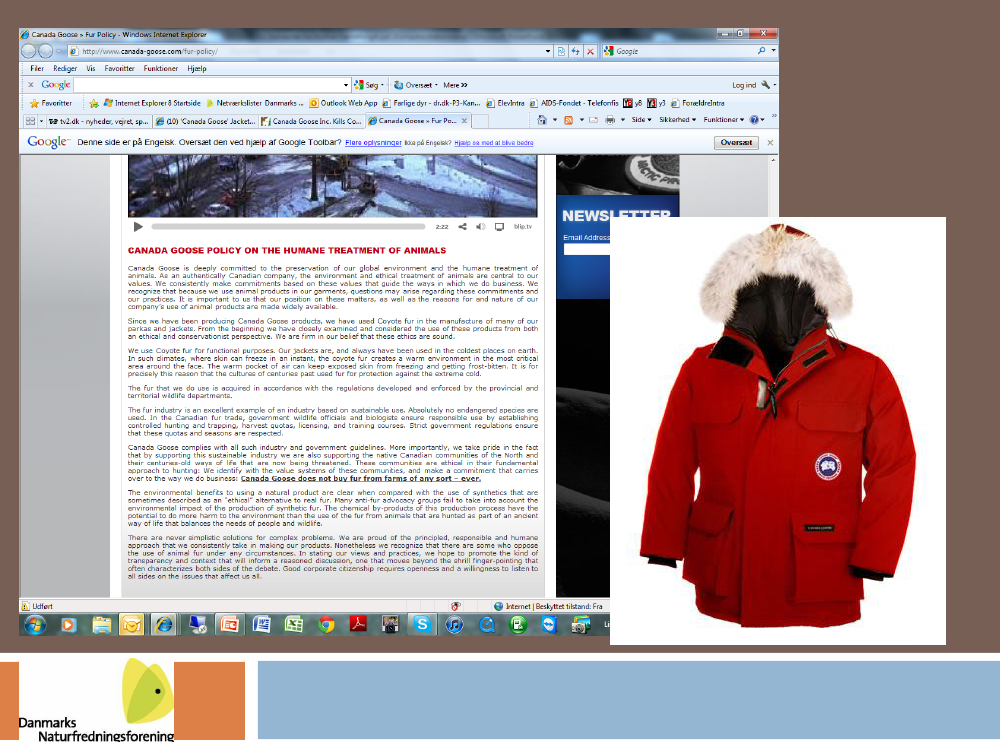This screenshot has width=1000, height=750.
Task: Expand the Sikkerhed menu dropdown
Action: point(678,120)
